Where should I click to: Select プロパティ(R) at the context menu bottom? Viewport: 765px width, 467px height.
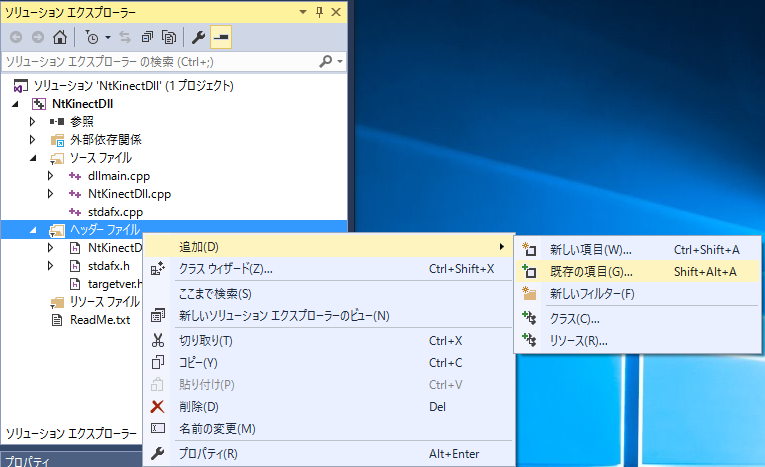pos(207,454)
